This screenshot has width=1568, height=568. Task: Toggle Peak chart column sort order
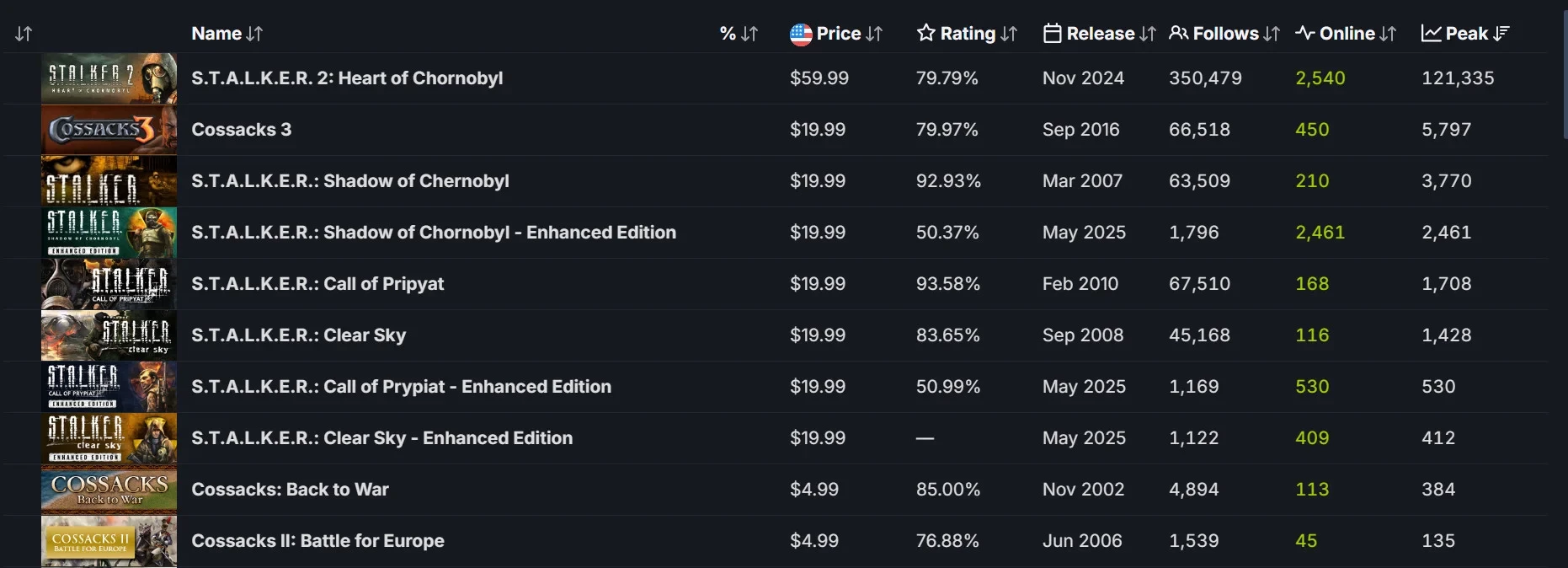(1465, 34)
